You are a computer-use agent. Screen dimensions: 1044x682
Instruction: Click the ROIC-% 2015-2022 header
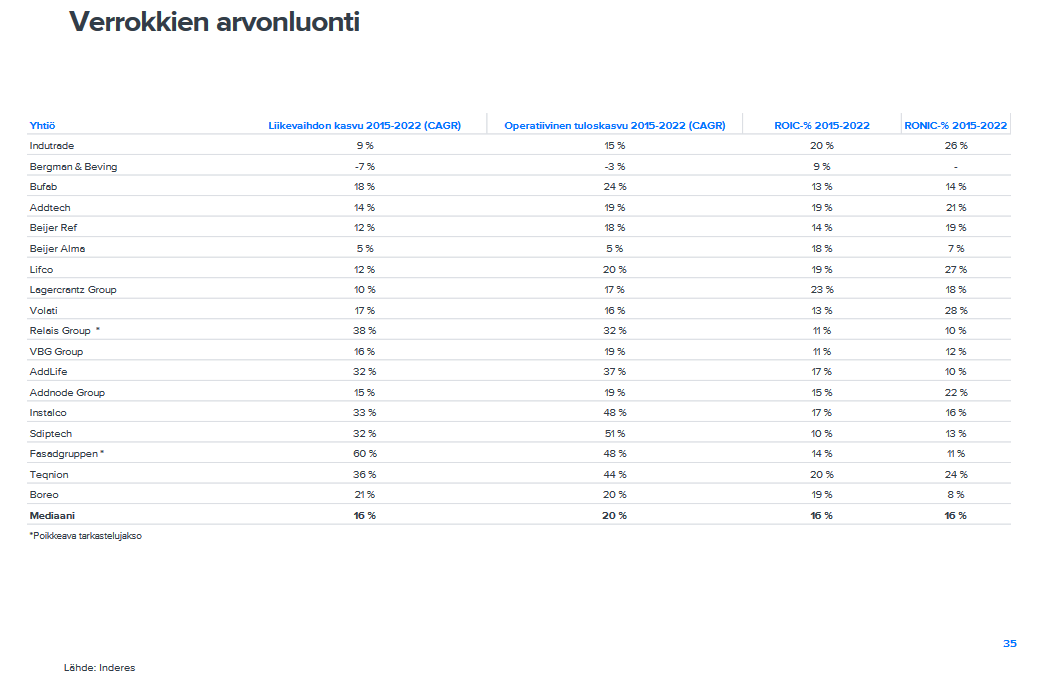pyautogui.click(x=821, y=125)
